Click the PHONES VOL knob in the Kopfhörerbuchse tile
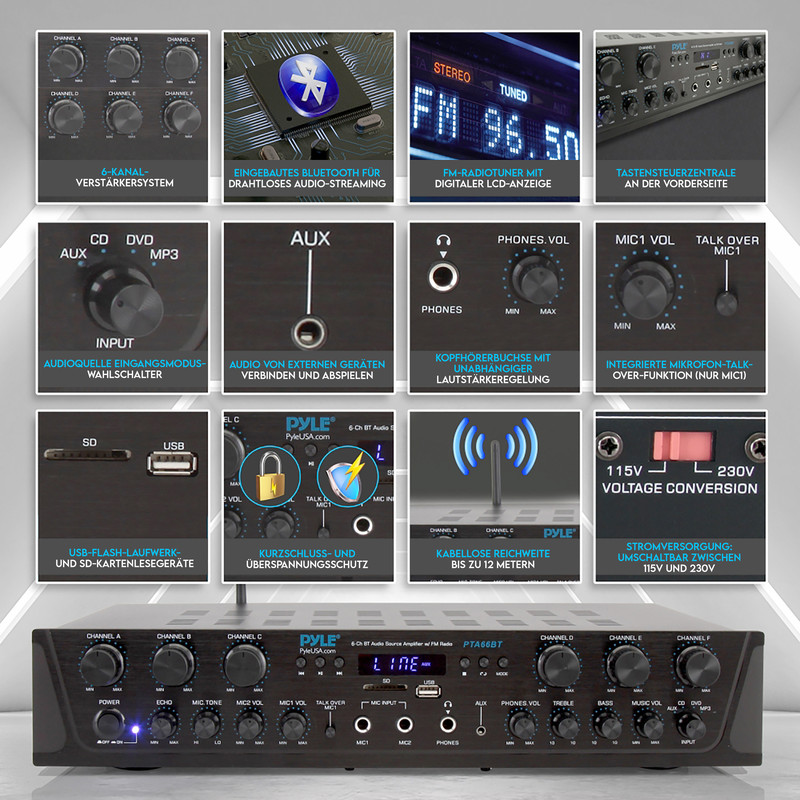800x800 pixels. [x=534, y=279]
